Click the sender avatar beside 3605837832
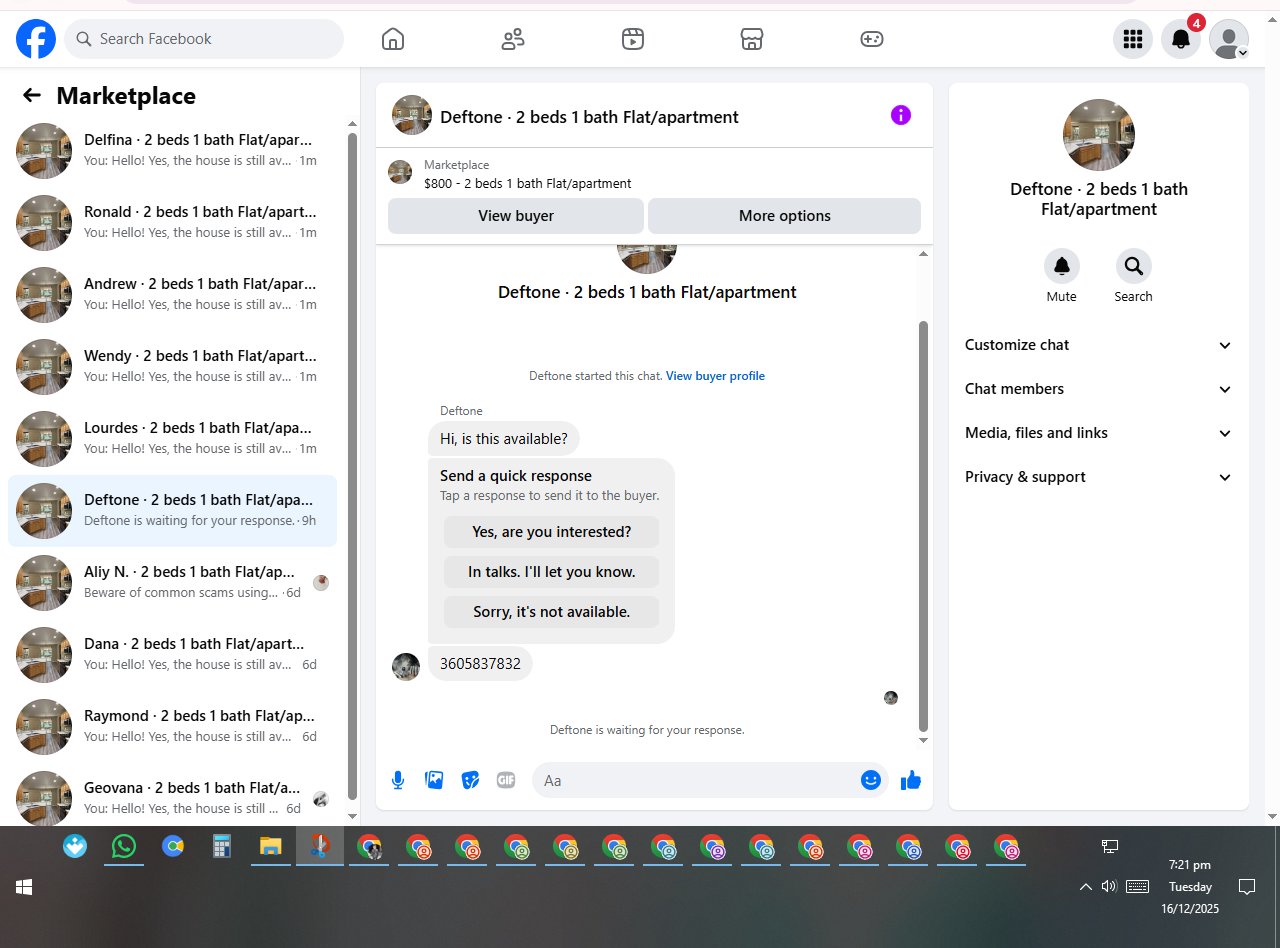 (406, 667)
